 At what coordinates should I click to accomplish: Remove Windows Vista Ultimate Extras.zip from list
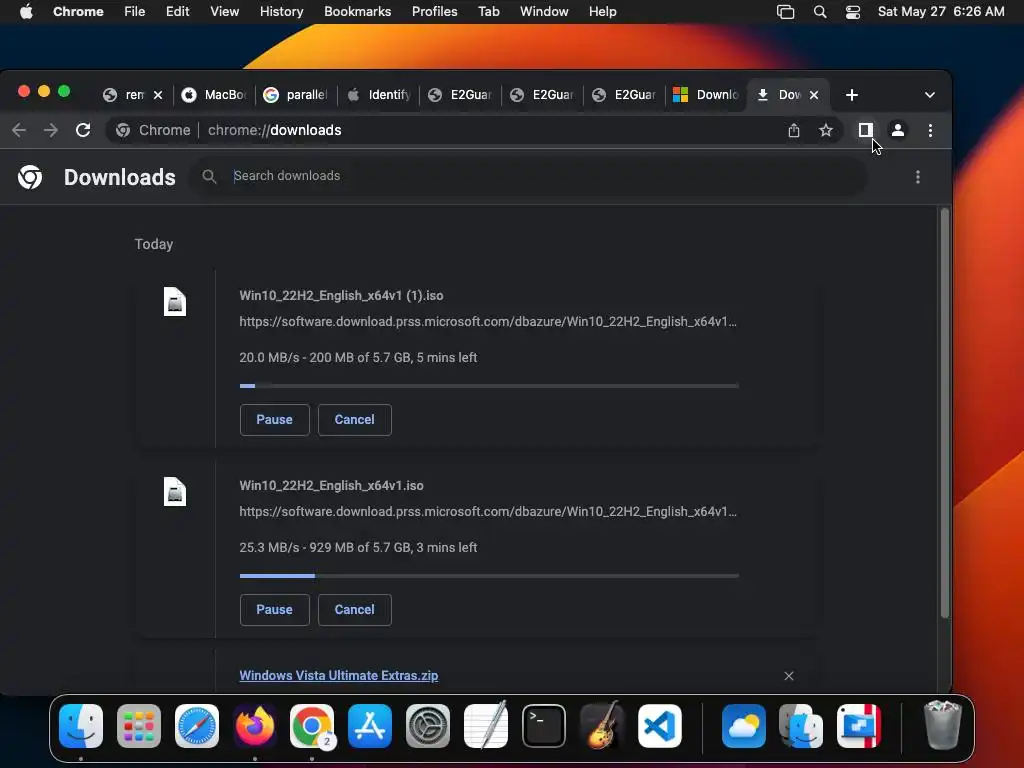coord(788,676)
